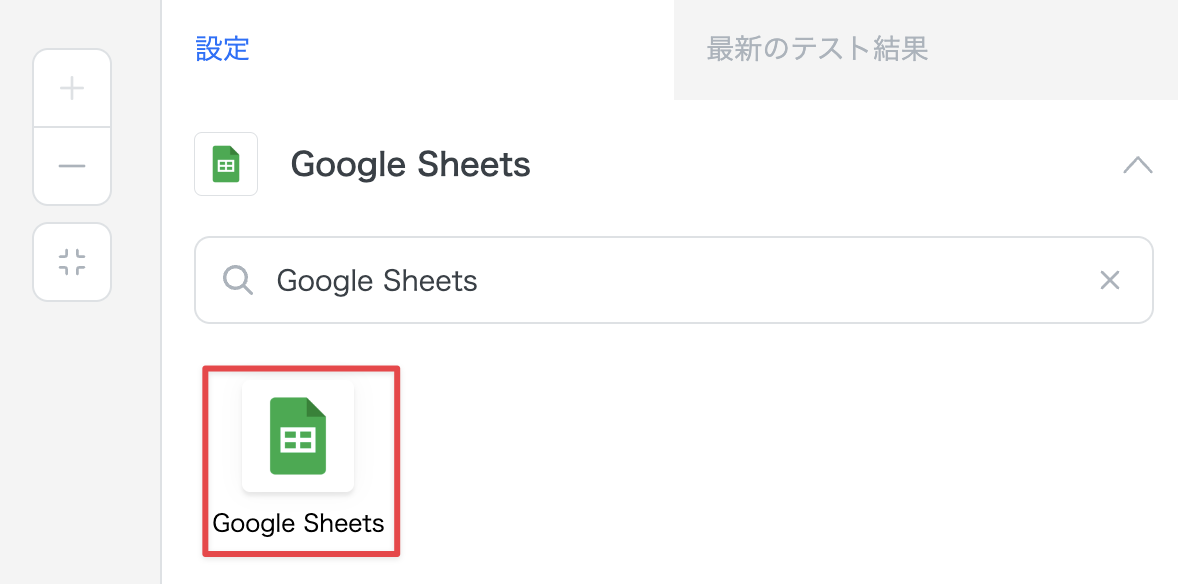This screenshot has width=1178, height=584.
Task: Click the Google Sheets label below the tile
Action: click(298, 523)
